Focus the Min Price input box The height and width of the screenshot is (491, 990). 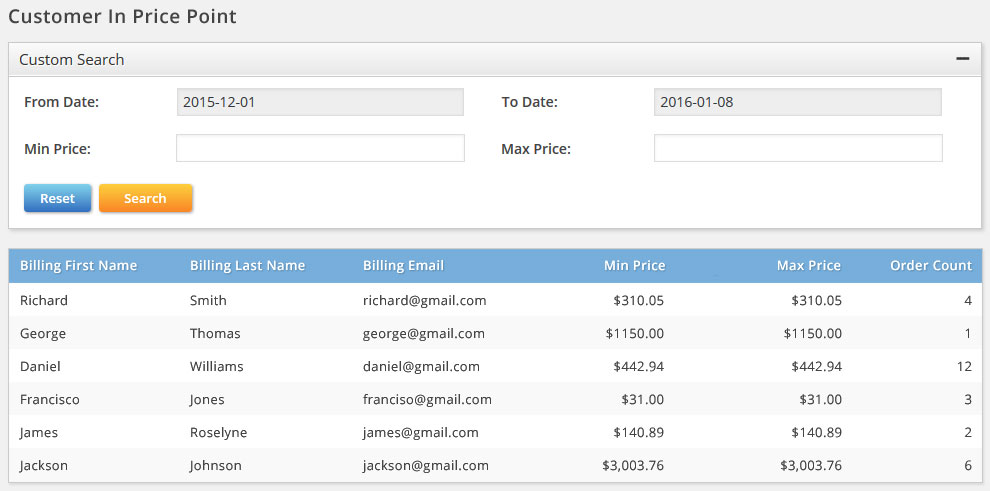[320, 149]
